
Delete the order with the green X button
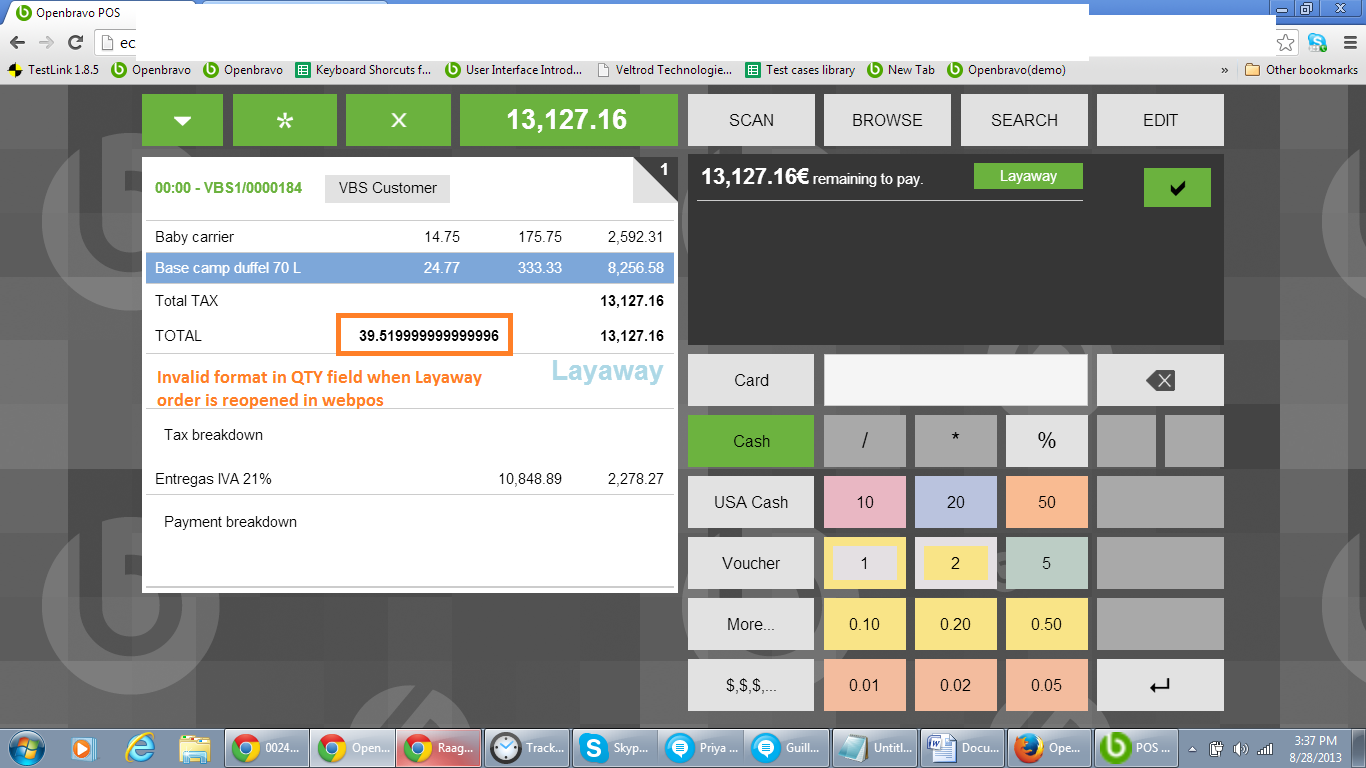click(398, 120)
